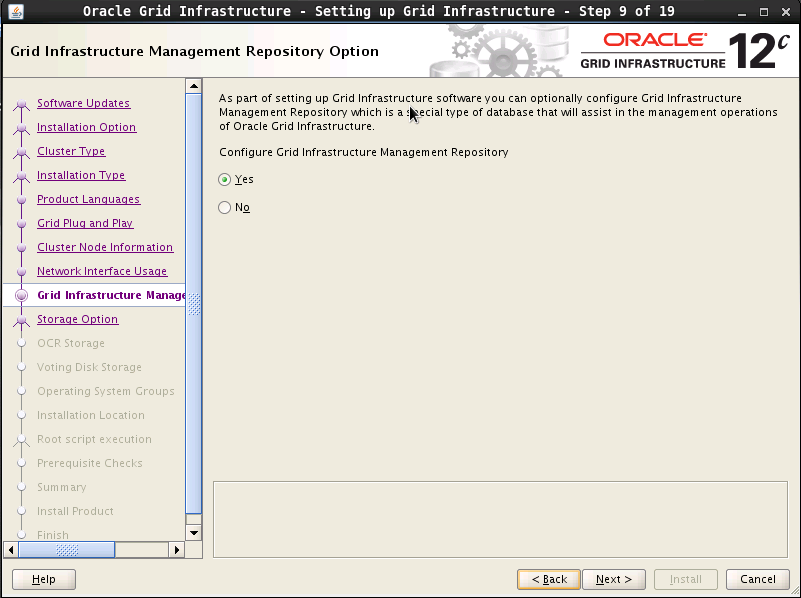Open the Installation Option step link

click(86, 128)
